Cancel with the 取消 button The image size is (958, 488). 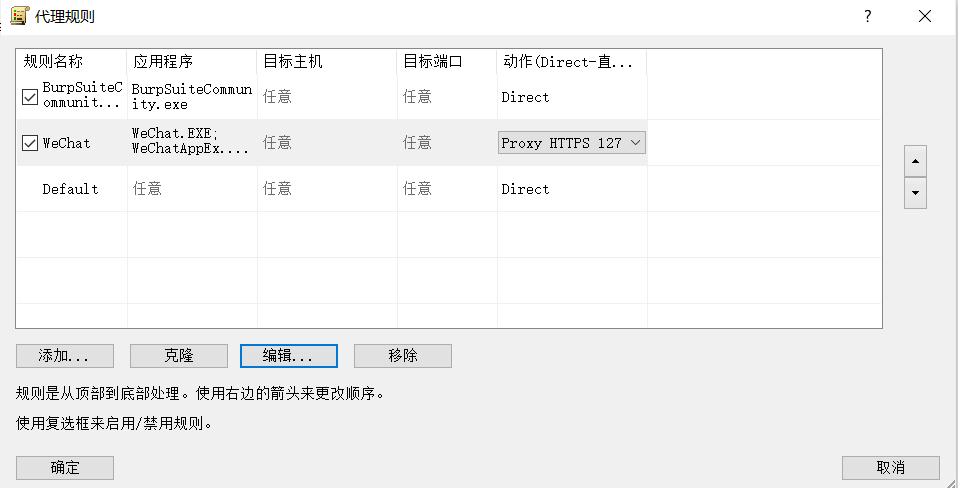click(891, 468)
